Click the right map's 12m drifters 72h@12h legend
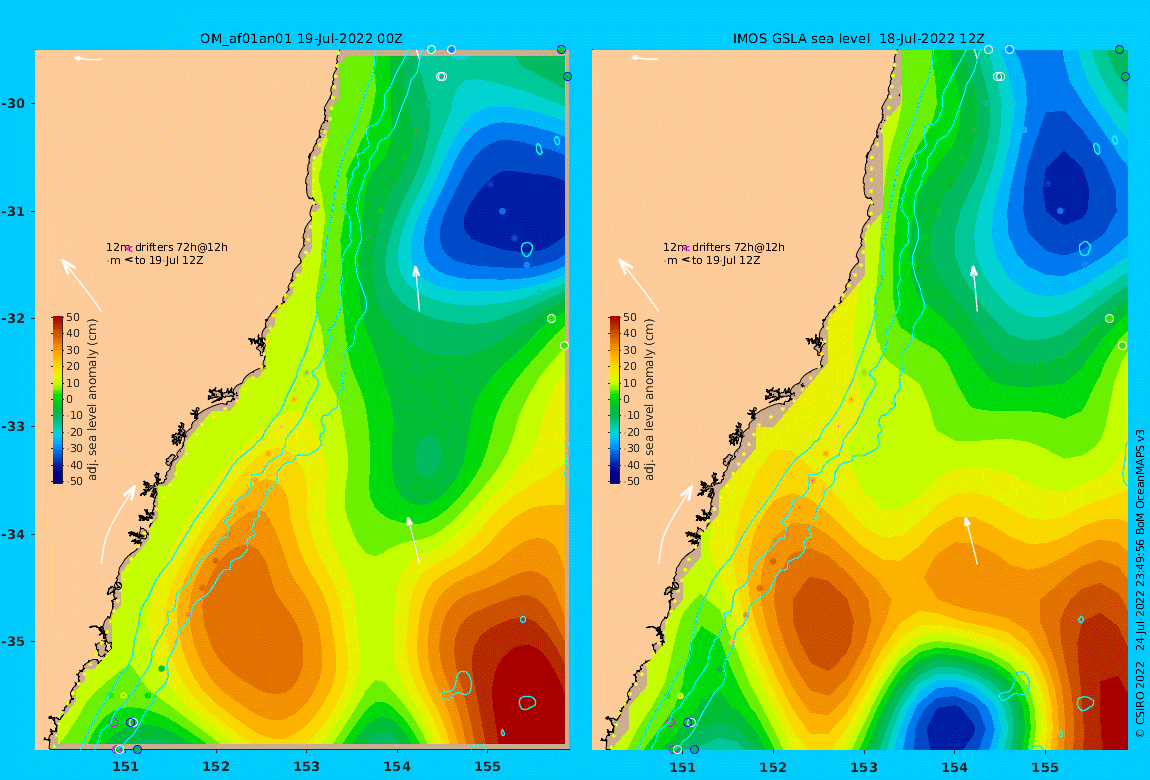The image size is (1150, 780). click(x=724, y=247)
